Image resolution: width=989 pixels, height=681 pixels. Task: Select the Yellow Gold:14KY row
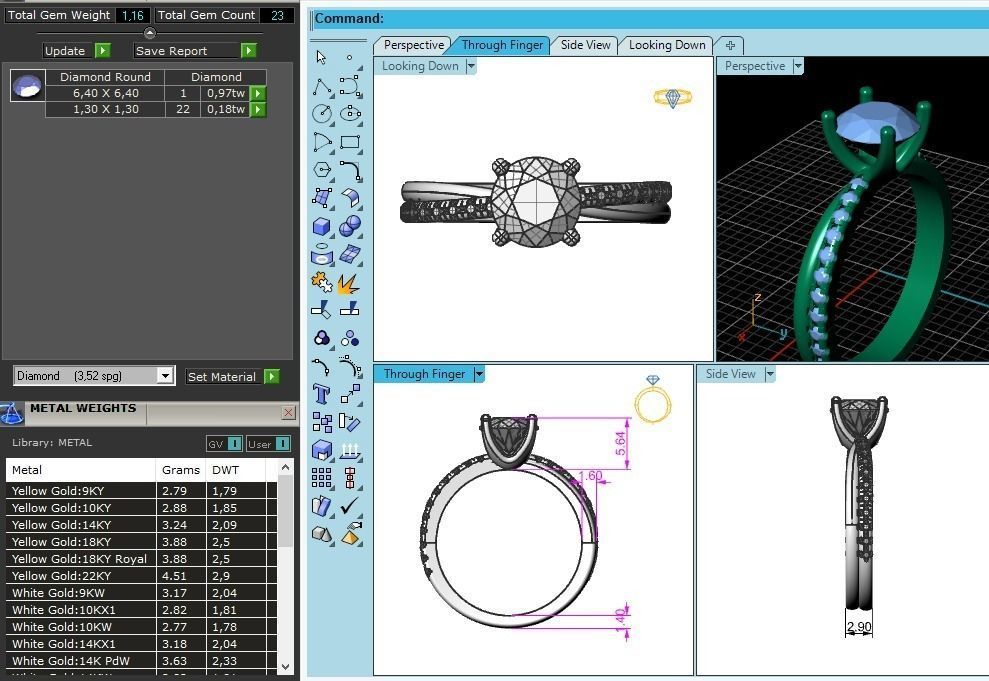(141, 525)
